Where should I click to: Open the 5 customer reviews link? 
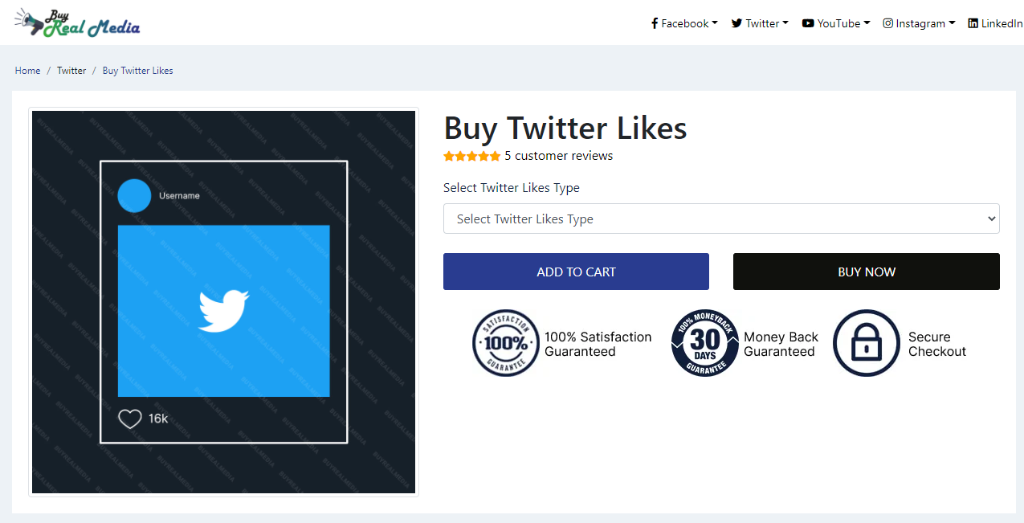tap(558, 156)
